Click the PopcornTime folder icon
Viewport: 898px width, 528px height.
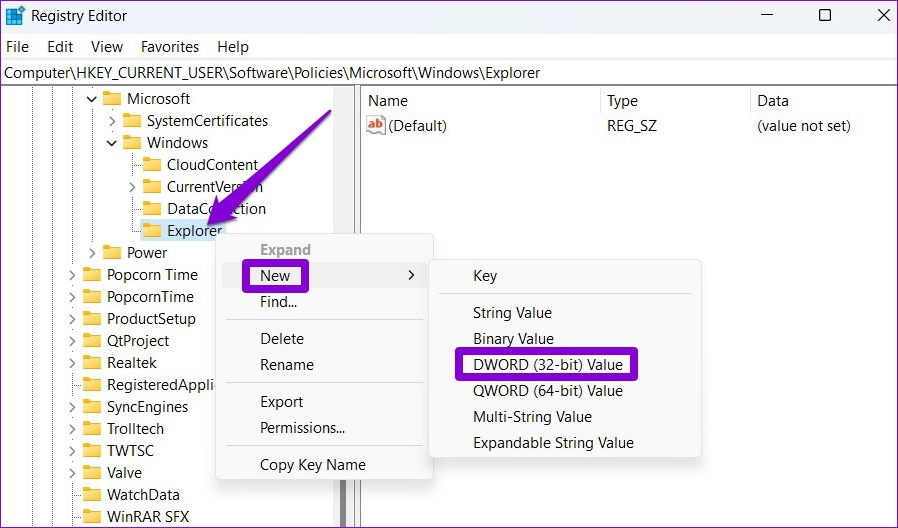92,297
